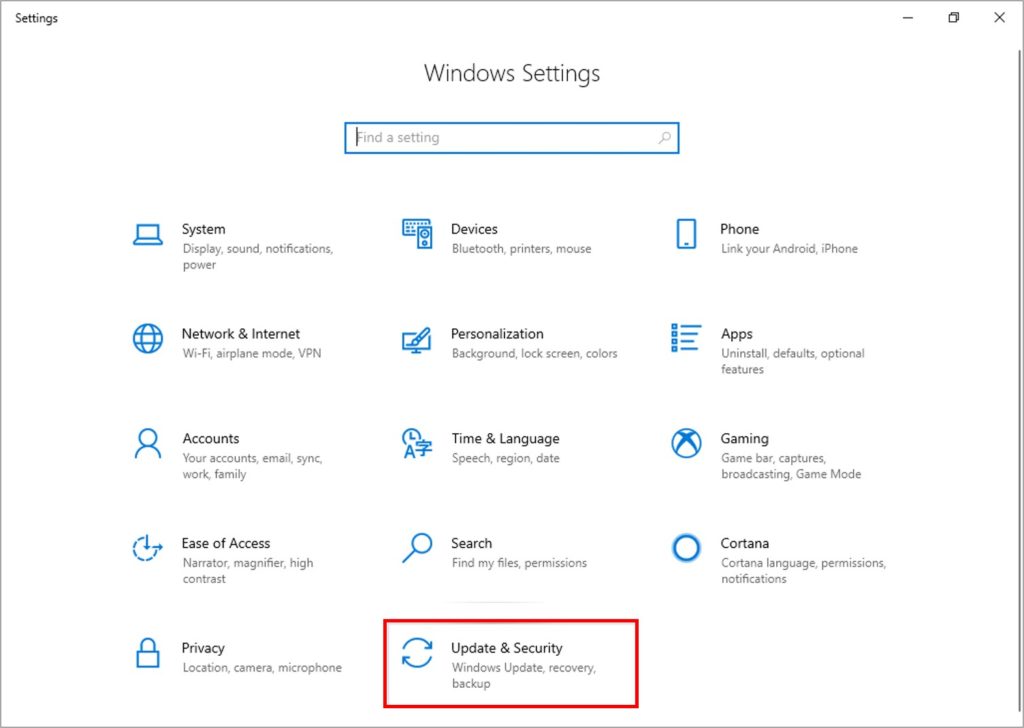Viewport: 1024px width, 728px height.
Task: Click the Privacy padlock icon
Action: pos(148,653)
